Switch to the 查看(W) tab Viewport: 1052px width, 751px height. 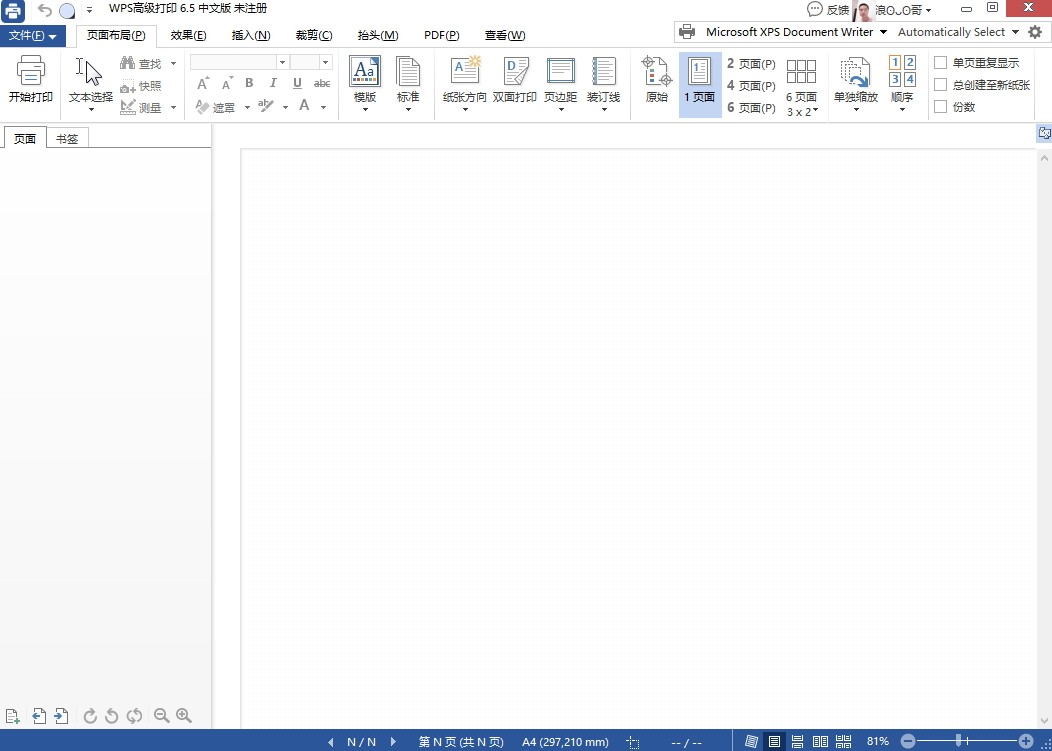pyautogui.click(x=505, y=36)
